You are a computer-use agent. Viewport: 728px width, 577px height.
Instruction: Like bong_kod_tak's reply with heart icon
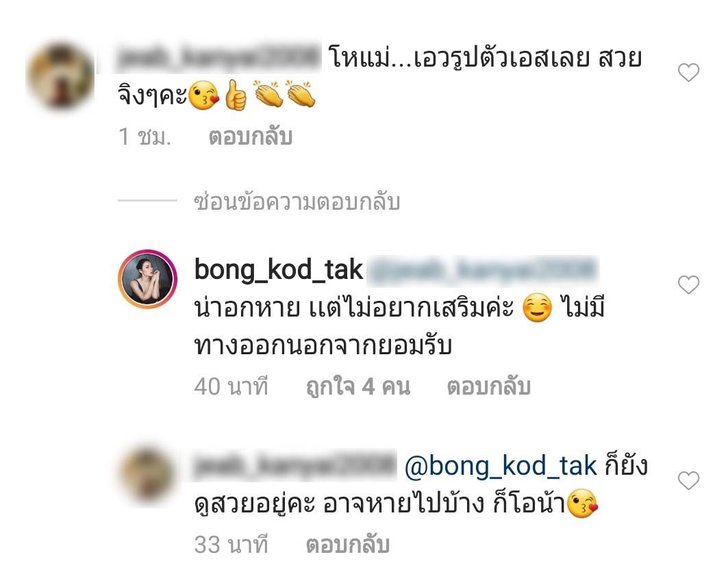coord(689,285)
